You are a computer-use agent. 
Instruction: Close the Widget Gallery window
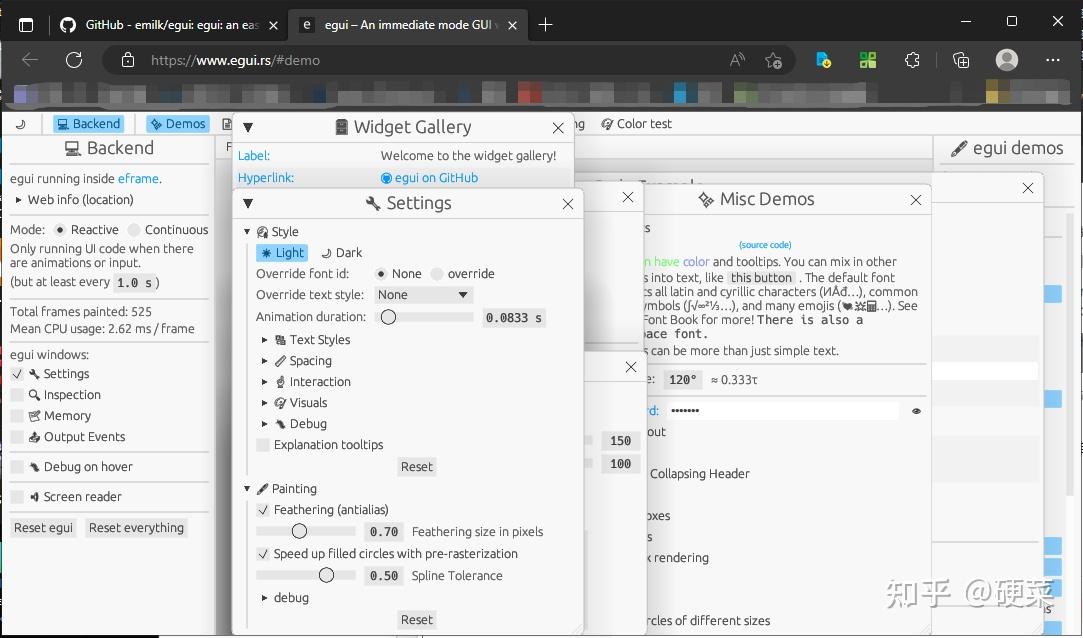pyautogui.click(x=558, y=128)
